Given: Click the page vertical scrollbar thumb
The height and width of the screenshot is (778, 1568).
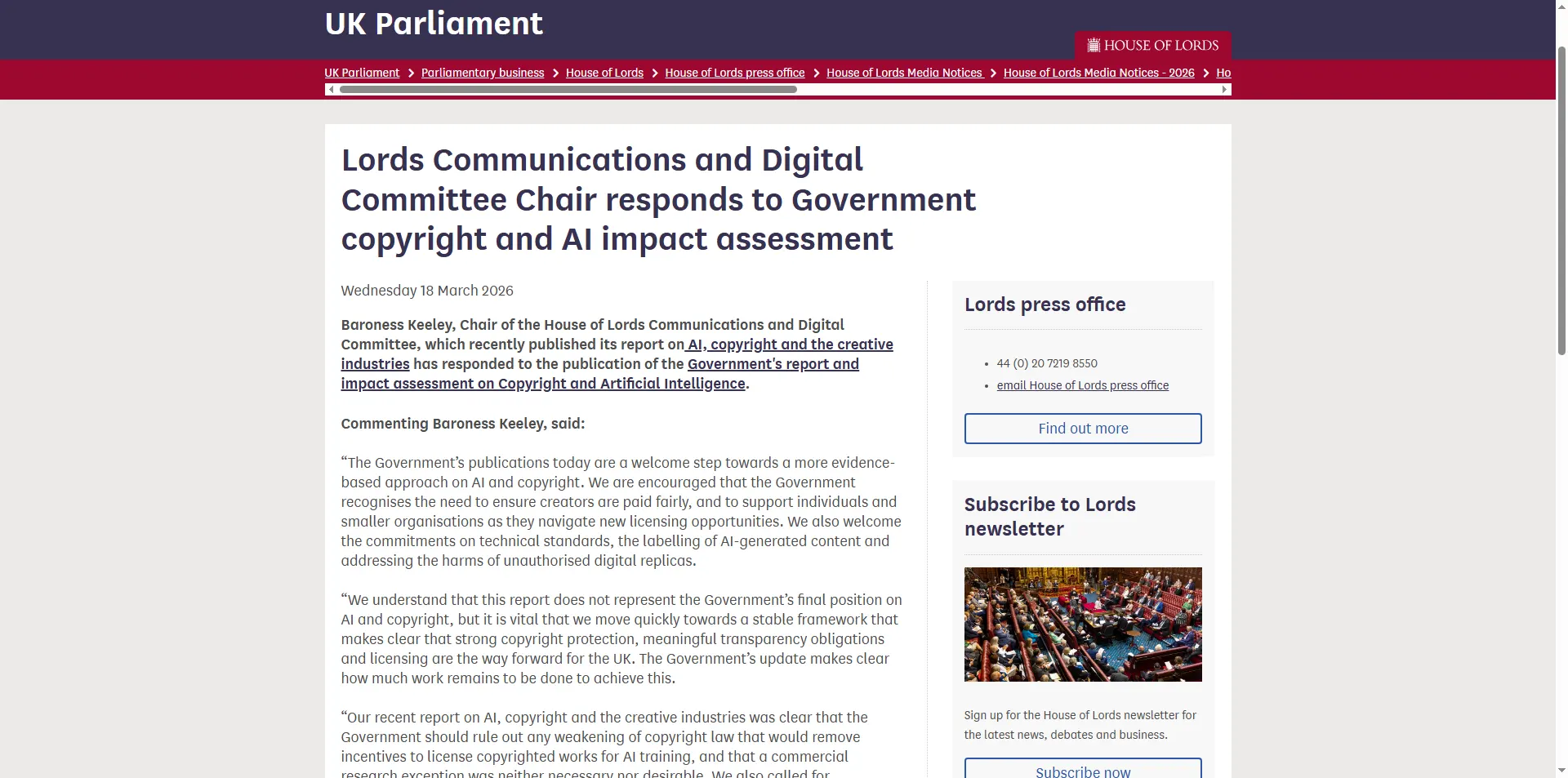Looking at the screenshot, I should (x=1561, y=200).
